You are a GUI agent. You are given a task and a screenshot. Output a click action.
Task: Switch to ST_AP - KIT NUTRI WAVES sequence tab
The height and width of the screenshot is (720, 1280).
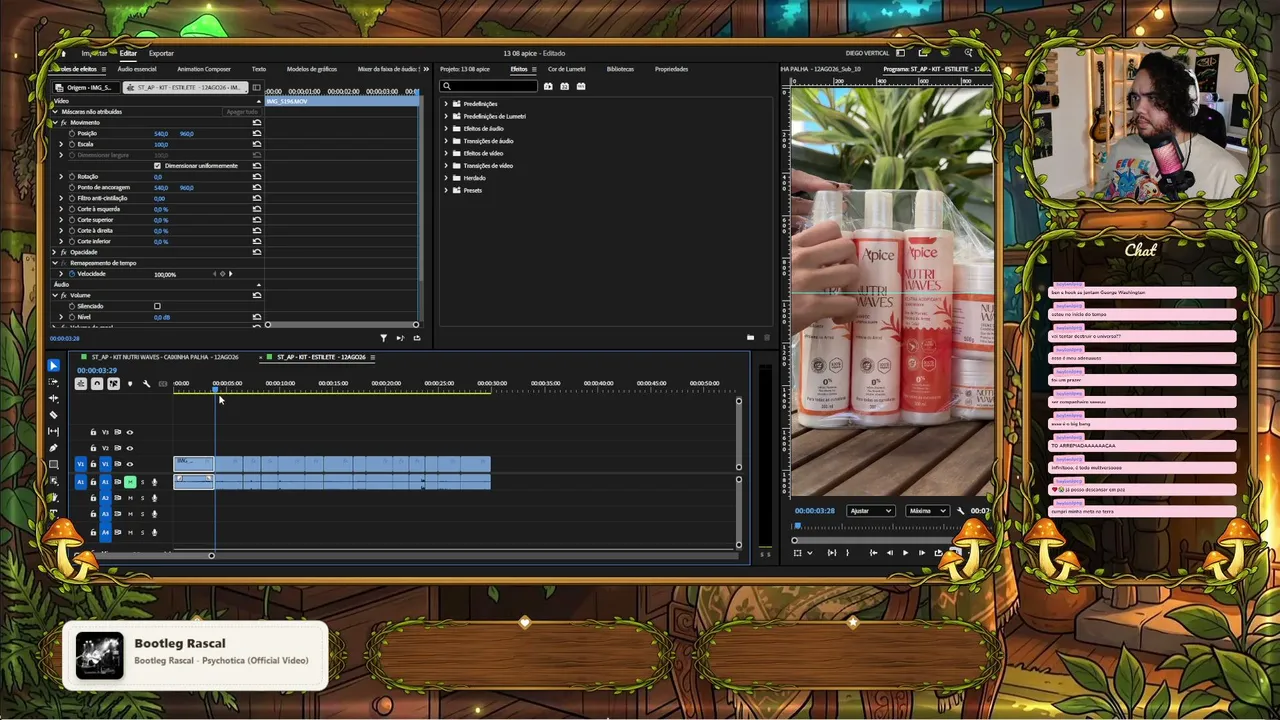(165, 357)
